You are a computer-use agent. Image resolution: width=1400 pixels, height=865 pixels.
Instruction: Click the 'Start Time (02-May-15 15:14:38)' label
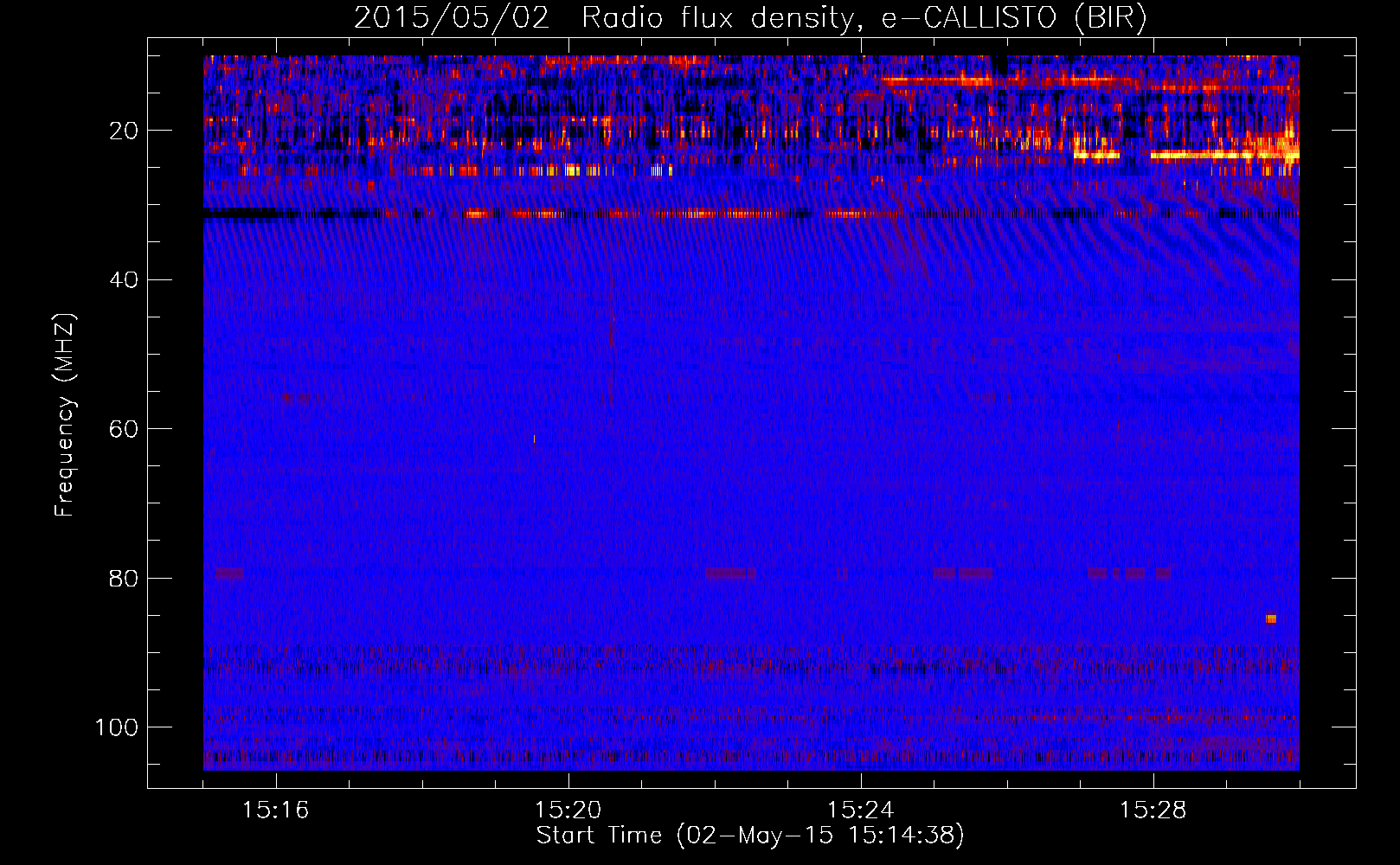750,836
